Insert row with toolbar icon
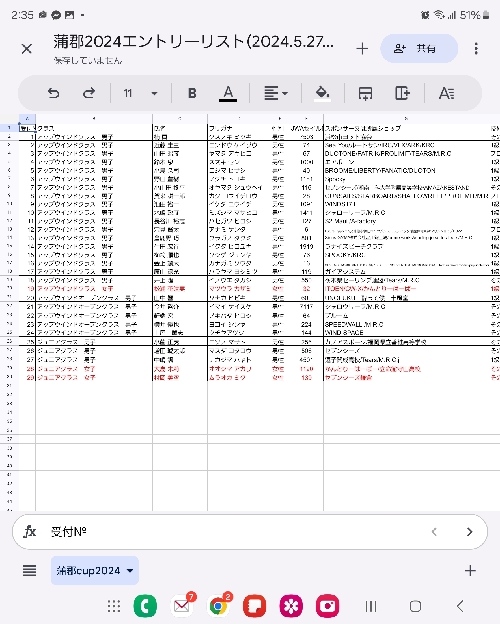500x624 pixels. (365, 94)
